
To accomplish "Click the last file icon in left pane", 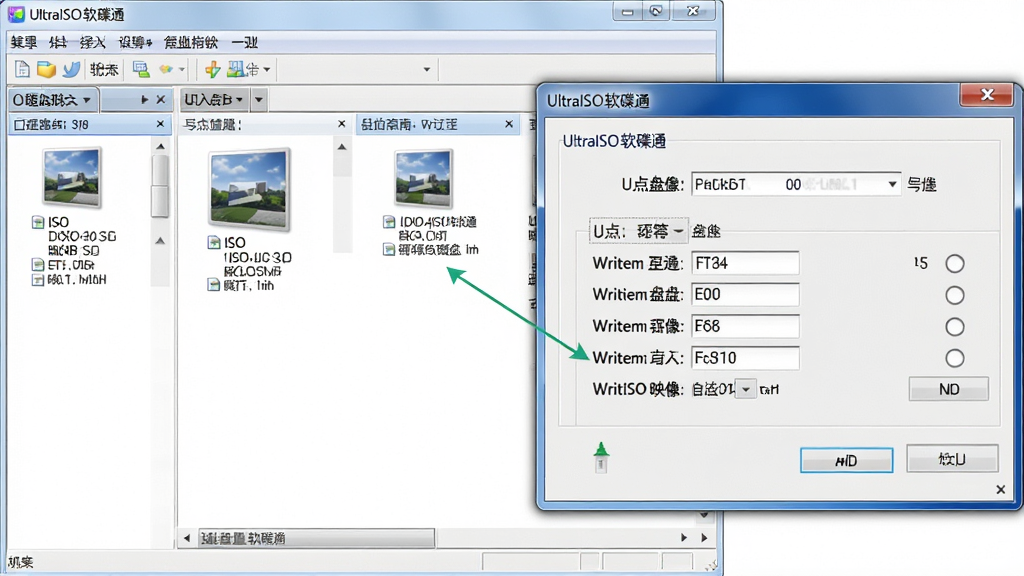I will click(x=38, y=280).
